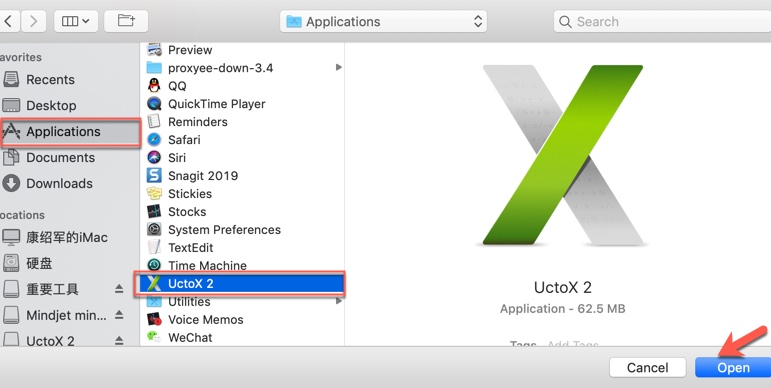Select Preview file name
This screenshot has height=388, width=771.
(190, 50)
